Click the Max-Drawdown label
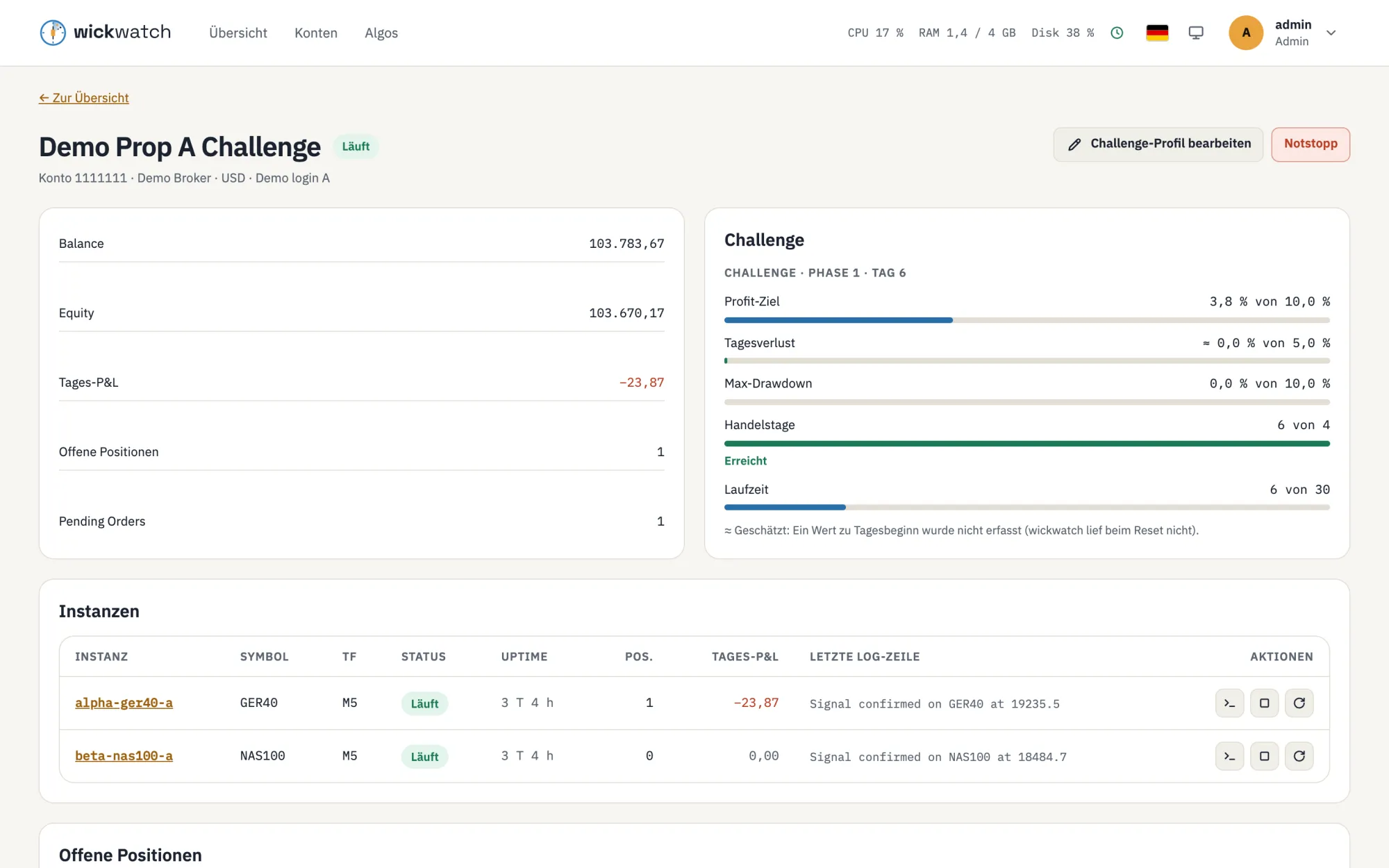Screen dimensions: 1389x868 768,383
